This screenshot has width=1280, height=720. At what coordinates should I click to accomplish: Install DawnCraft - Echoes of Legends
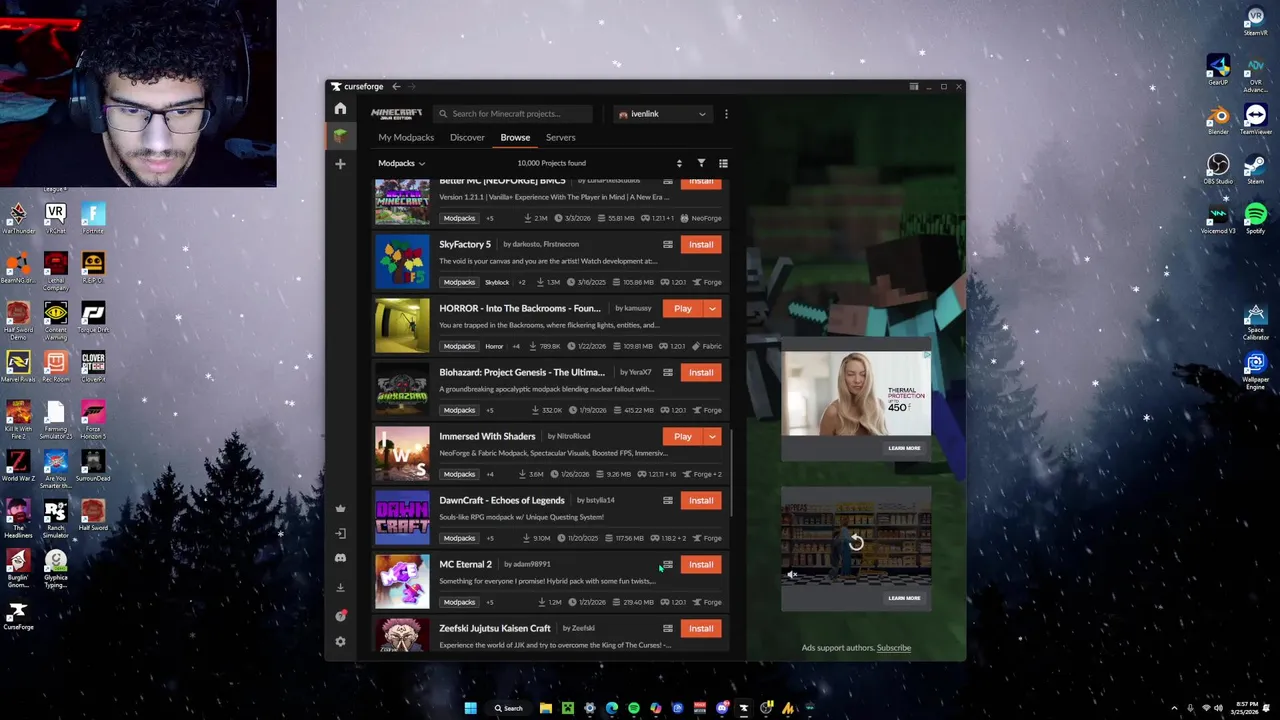click(701, 500)
